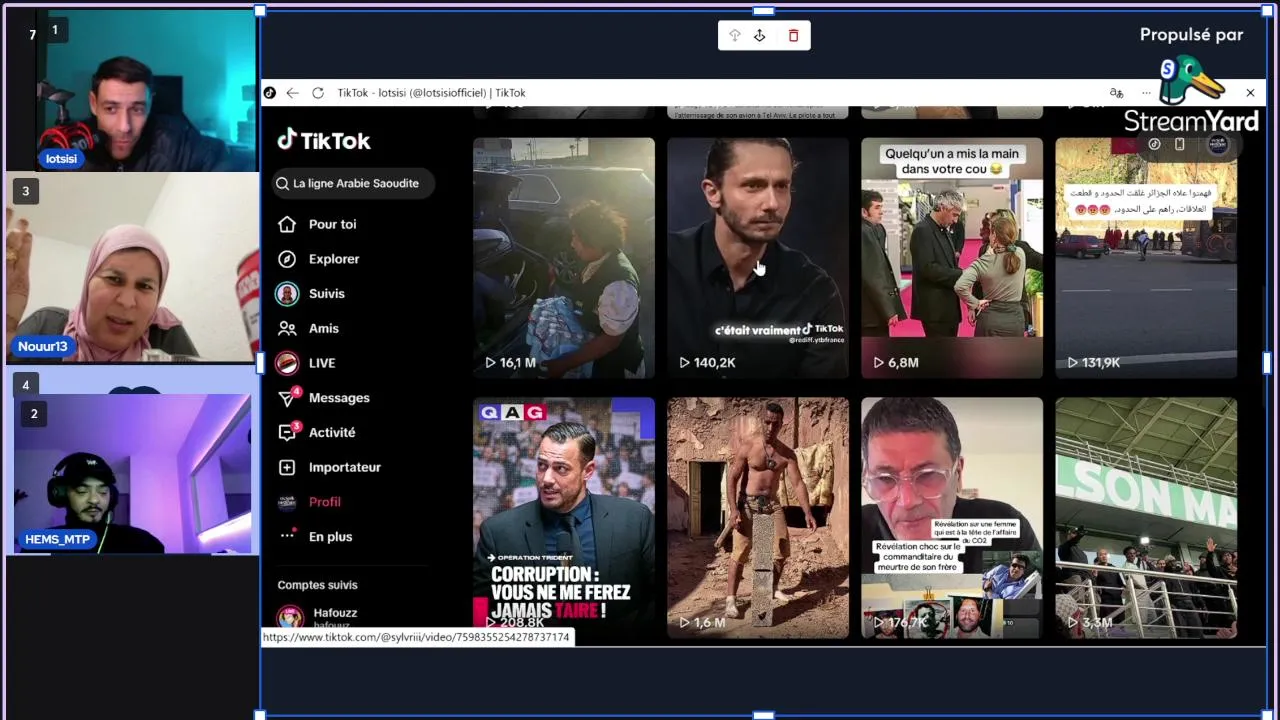
Task: Open the 'c'était vraiment' video with 140,2K views
Action: pyautogui.click(x=758, y=258)
